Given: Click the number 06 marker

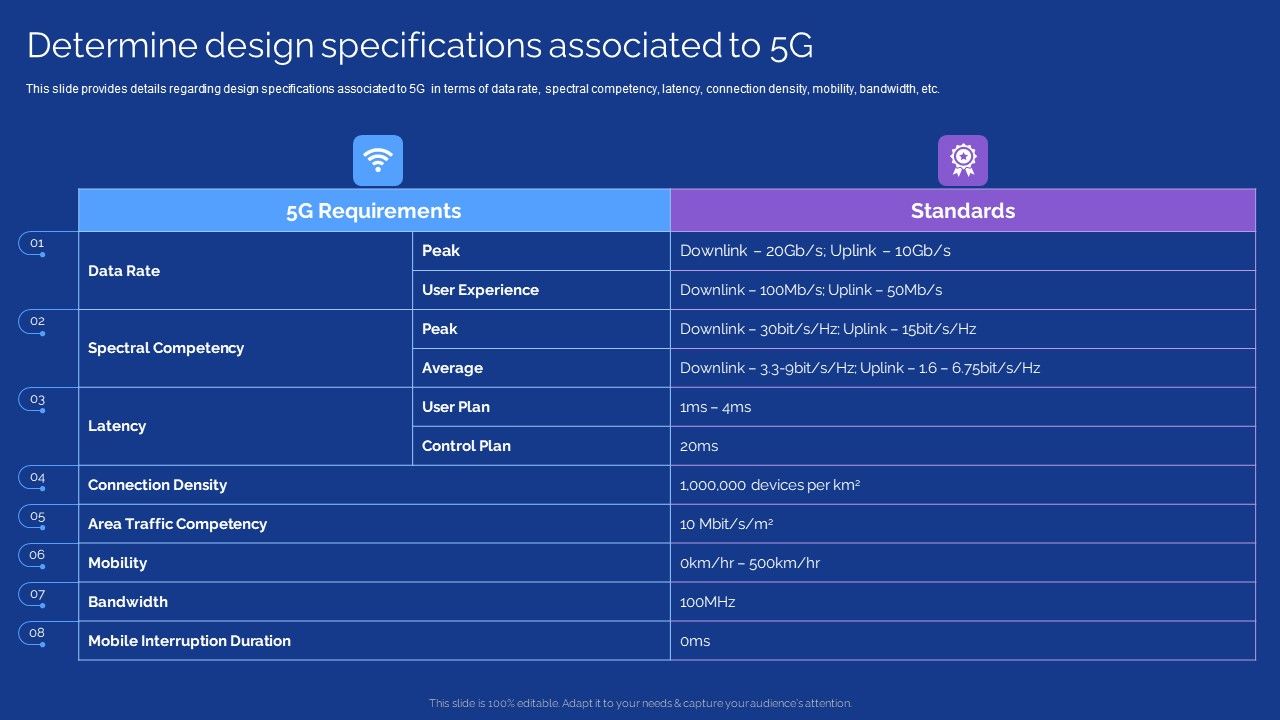Looking at the screenshot, I should pos(37,555).
